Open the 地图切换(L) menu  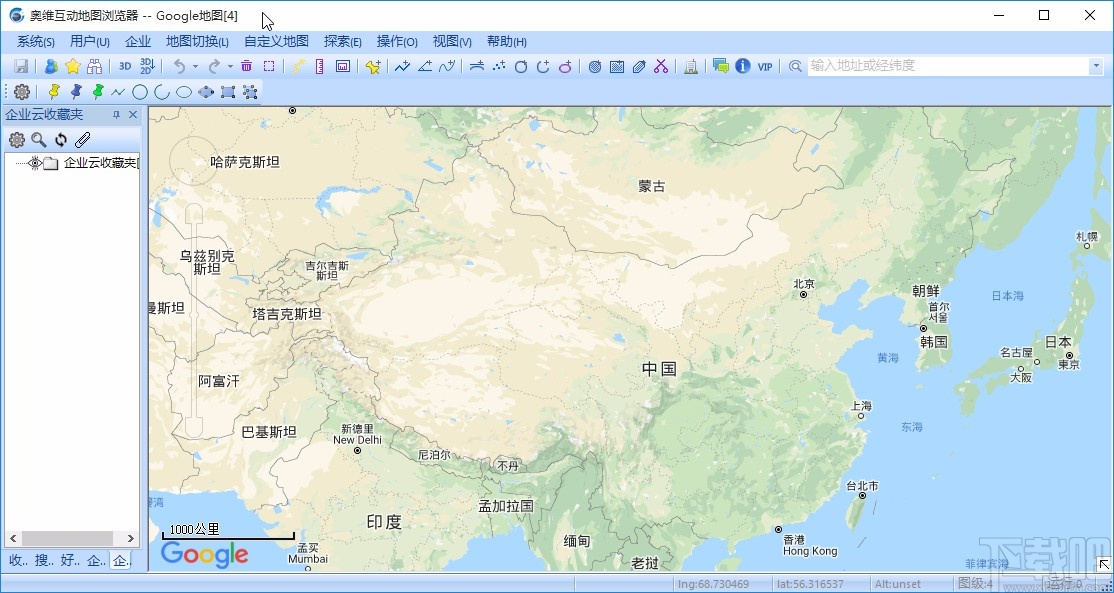click(x=196, y=41)
